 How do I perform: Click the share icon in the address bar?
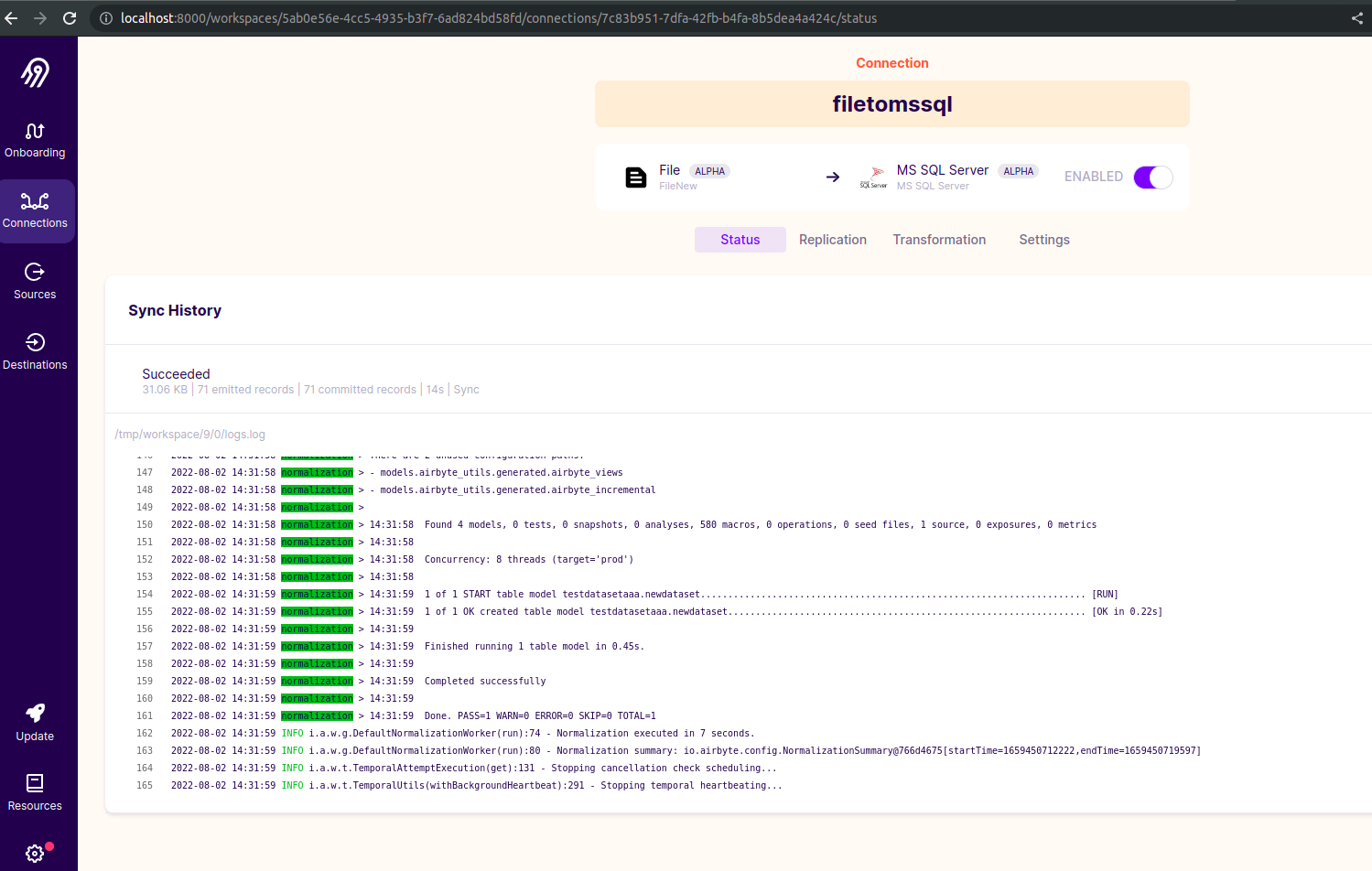1357,18
